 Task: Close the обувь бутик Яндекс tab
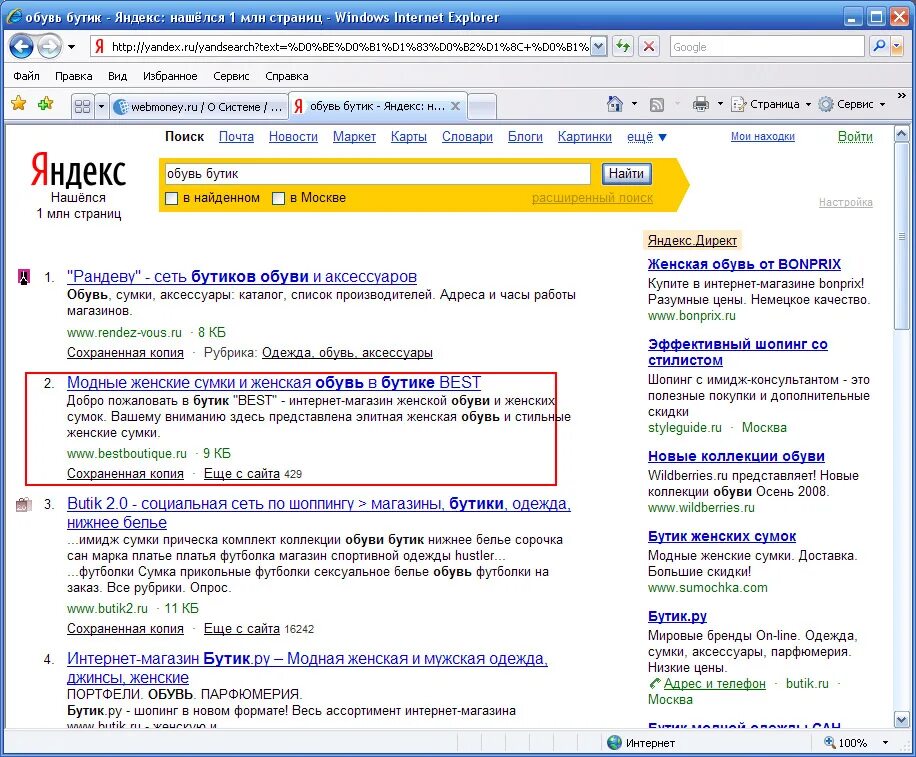click(x=456, y=106)
